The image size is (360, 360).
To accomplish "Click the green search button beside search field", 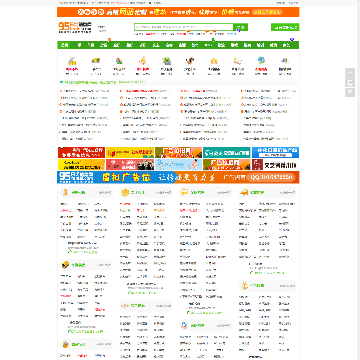I will [241, 27].
